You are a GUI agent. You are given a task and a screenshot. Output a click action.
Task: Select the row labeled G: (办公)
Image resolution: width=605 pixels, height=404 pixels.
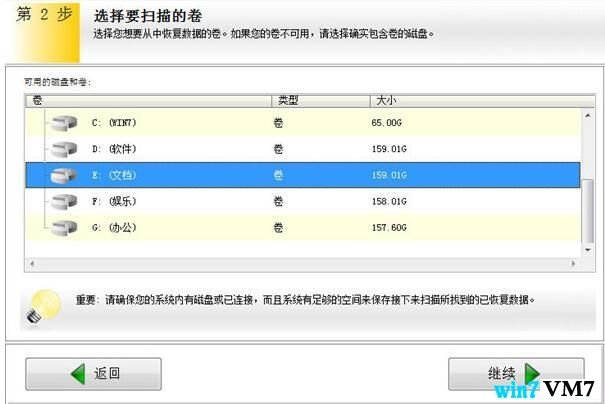(x=303, y=228)
